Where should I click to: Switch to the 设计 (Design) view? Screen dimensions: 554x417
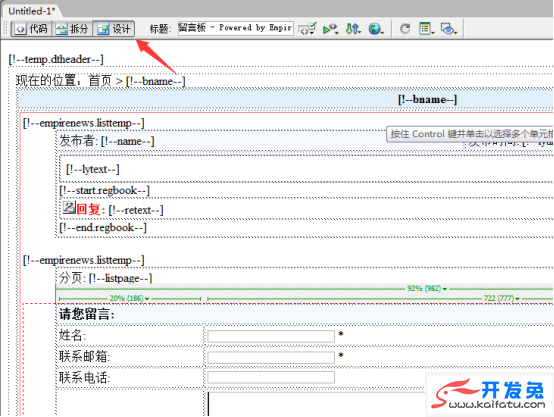[x=114, y=29]
